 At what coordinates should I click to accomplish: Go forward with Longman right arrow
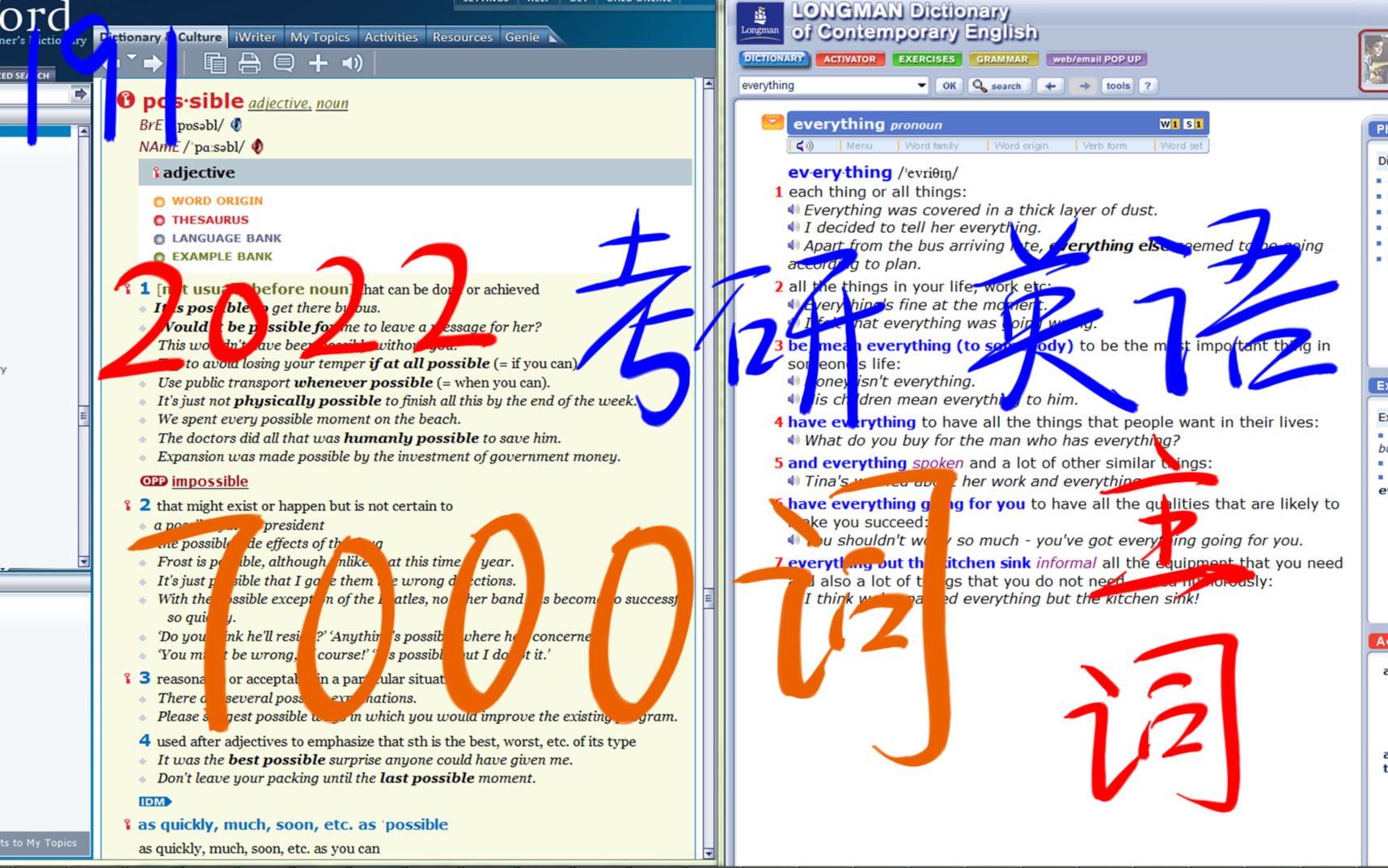tap(1084, 86)
